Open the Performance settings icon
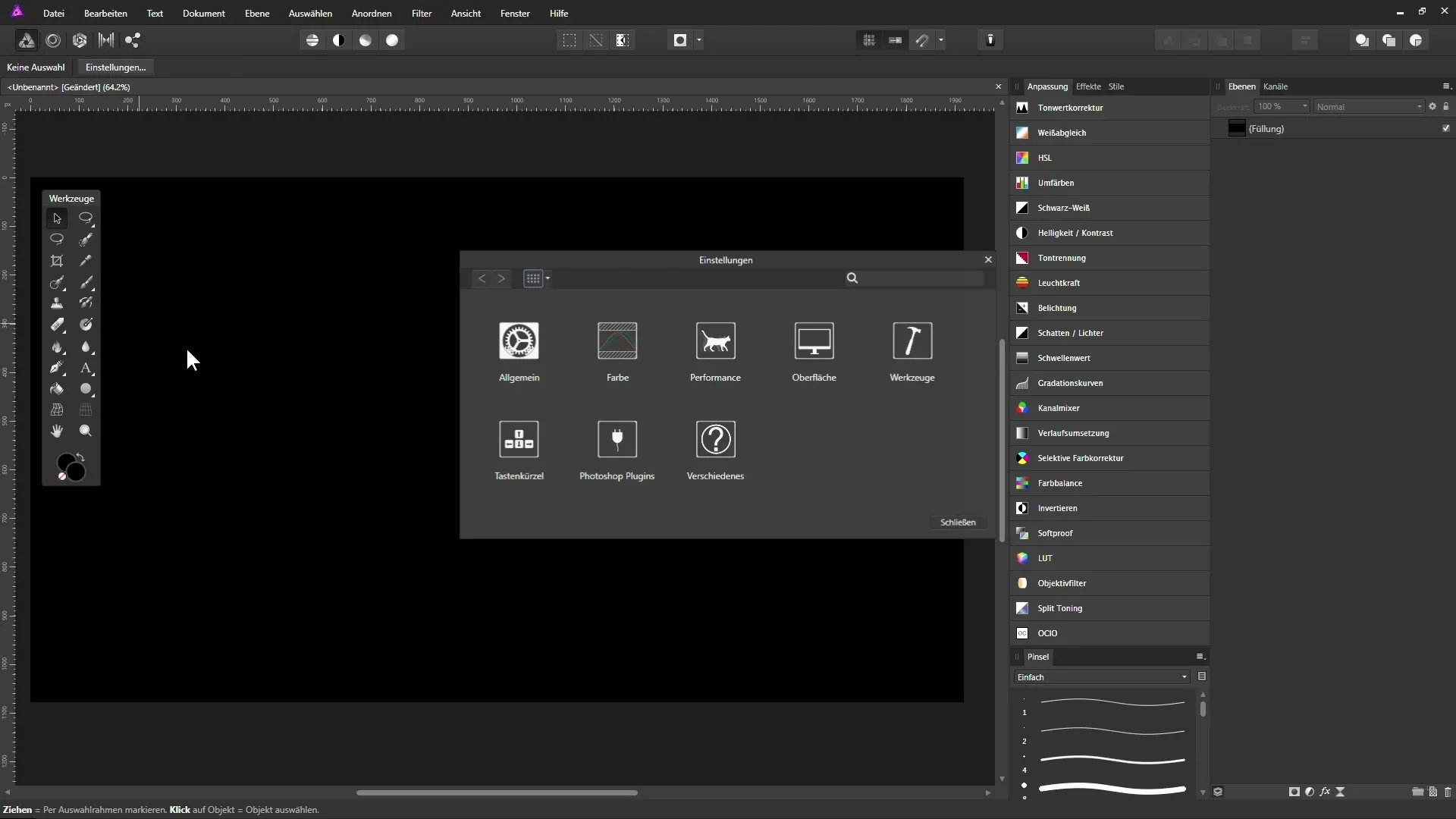Viewport: 1456px width, 819px height. [715, 342]
